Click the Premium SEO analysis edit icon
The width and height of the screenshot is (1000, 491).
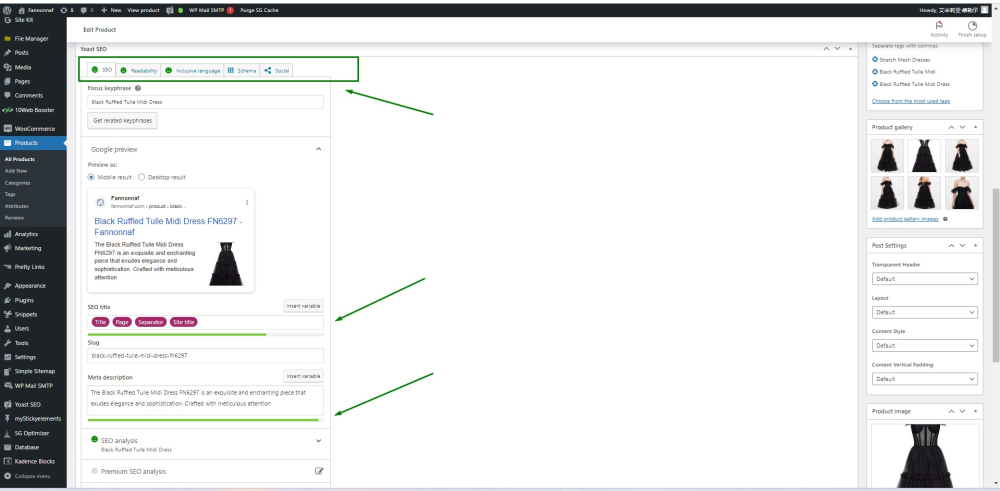pyautogui.click(x=319, y=471)
